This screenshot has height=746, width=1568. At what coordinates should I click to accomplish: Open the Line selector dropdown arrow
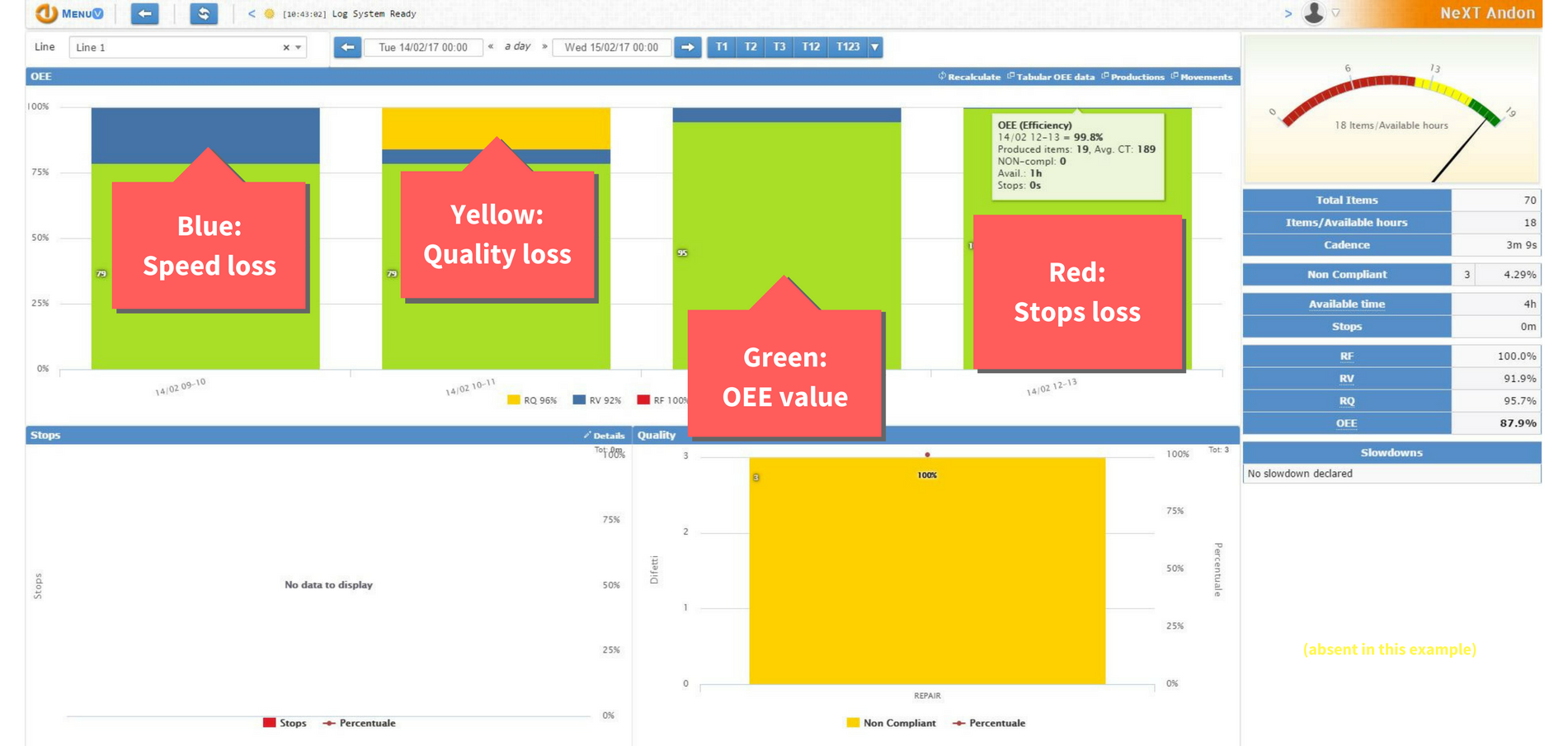(299, 48)
